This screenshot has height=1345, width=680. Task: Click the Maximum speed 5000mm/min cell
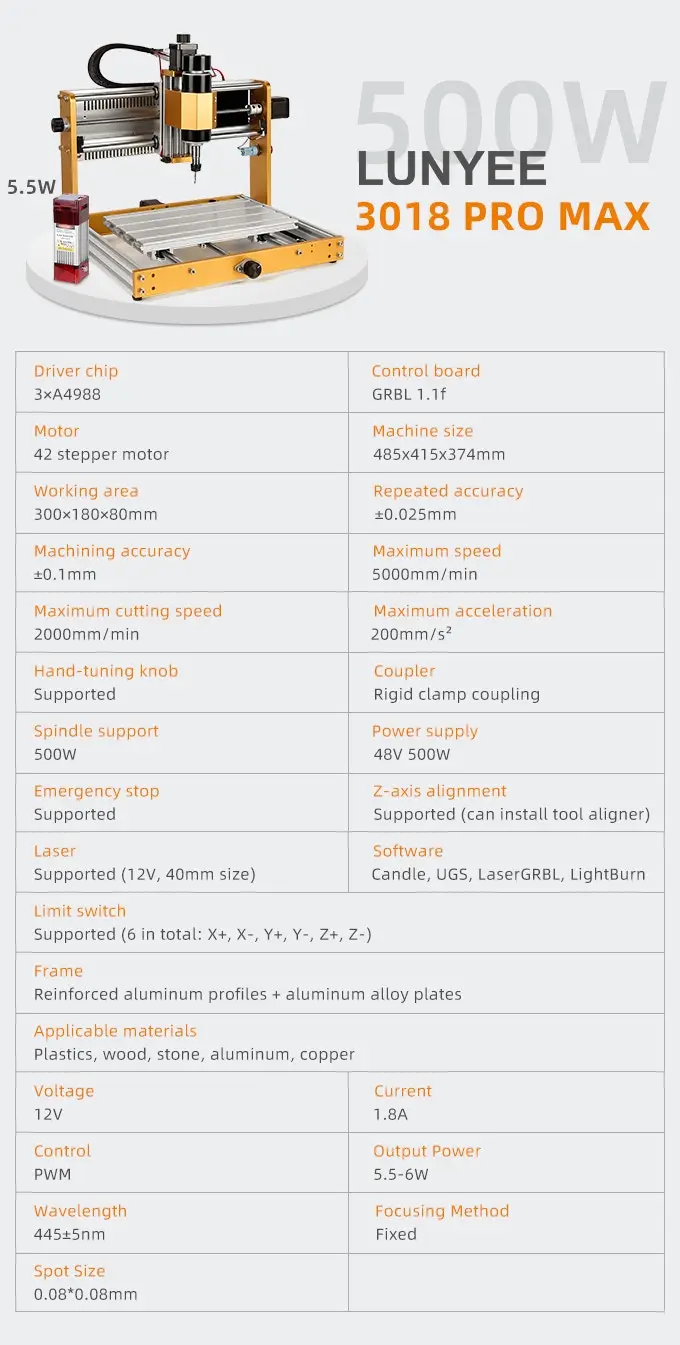(x=506, y=562)
